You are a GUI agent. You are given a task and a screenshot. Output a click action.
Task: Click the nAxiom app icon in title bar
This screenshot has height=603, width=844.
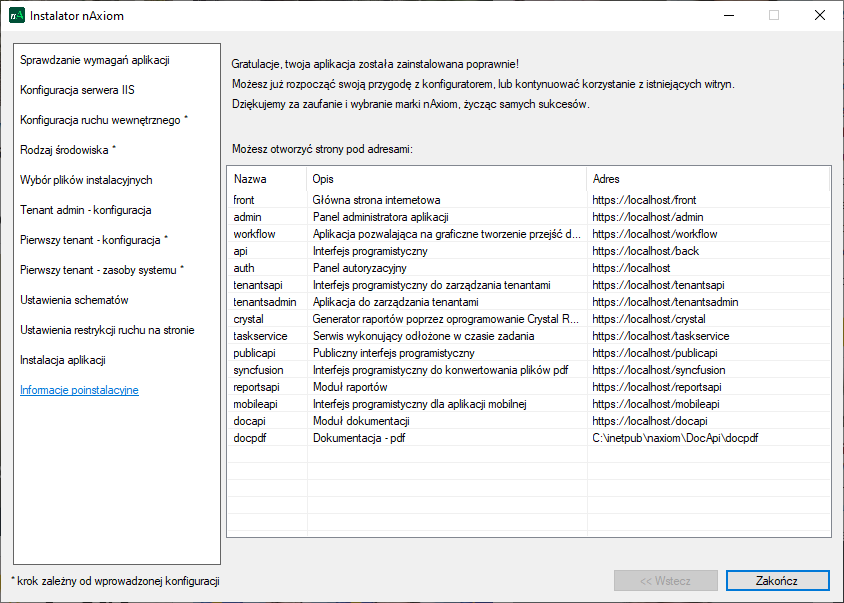pos(17,16)
